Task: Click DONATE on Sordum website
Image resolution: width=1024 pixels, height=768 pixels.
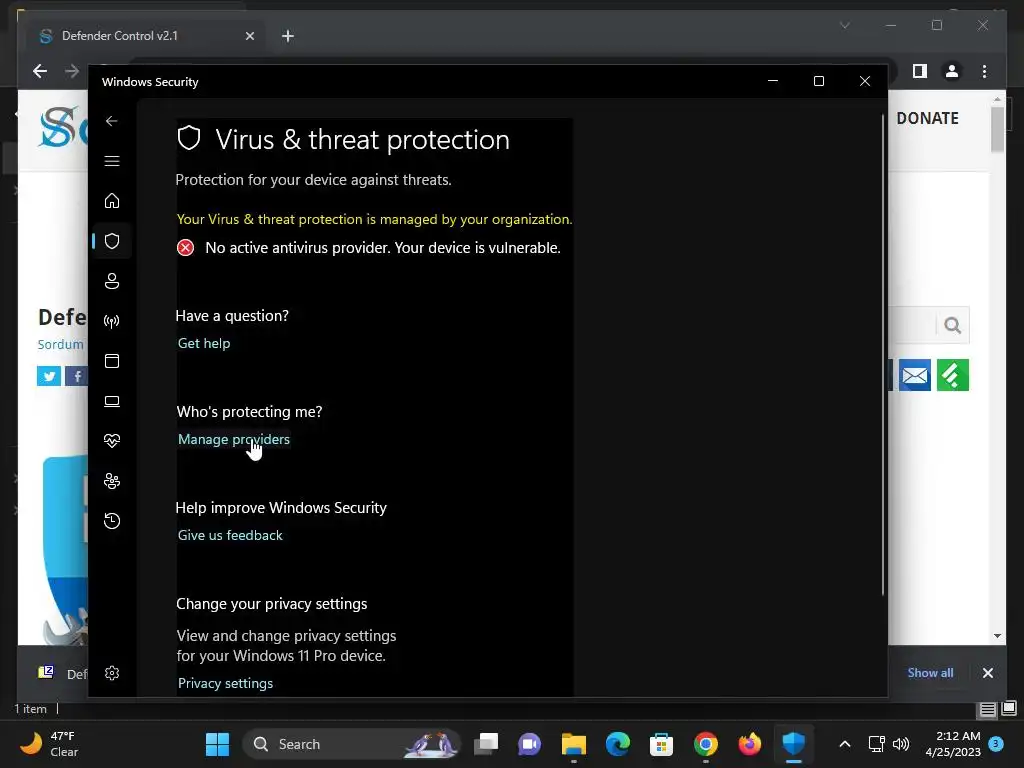Action: pyautogui.click(x=927, y=118)
